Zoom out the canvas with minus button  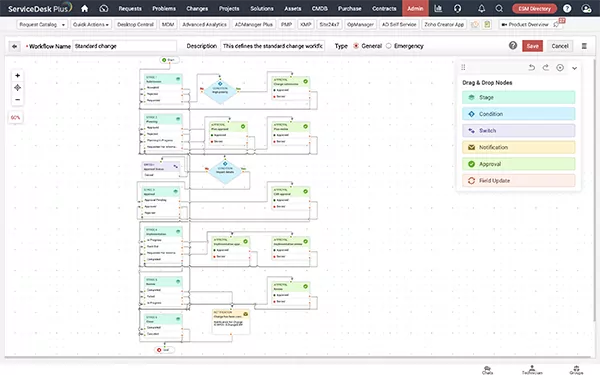(x=17, y=100)
